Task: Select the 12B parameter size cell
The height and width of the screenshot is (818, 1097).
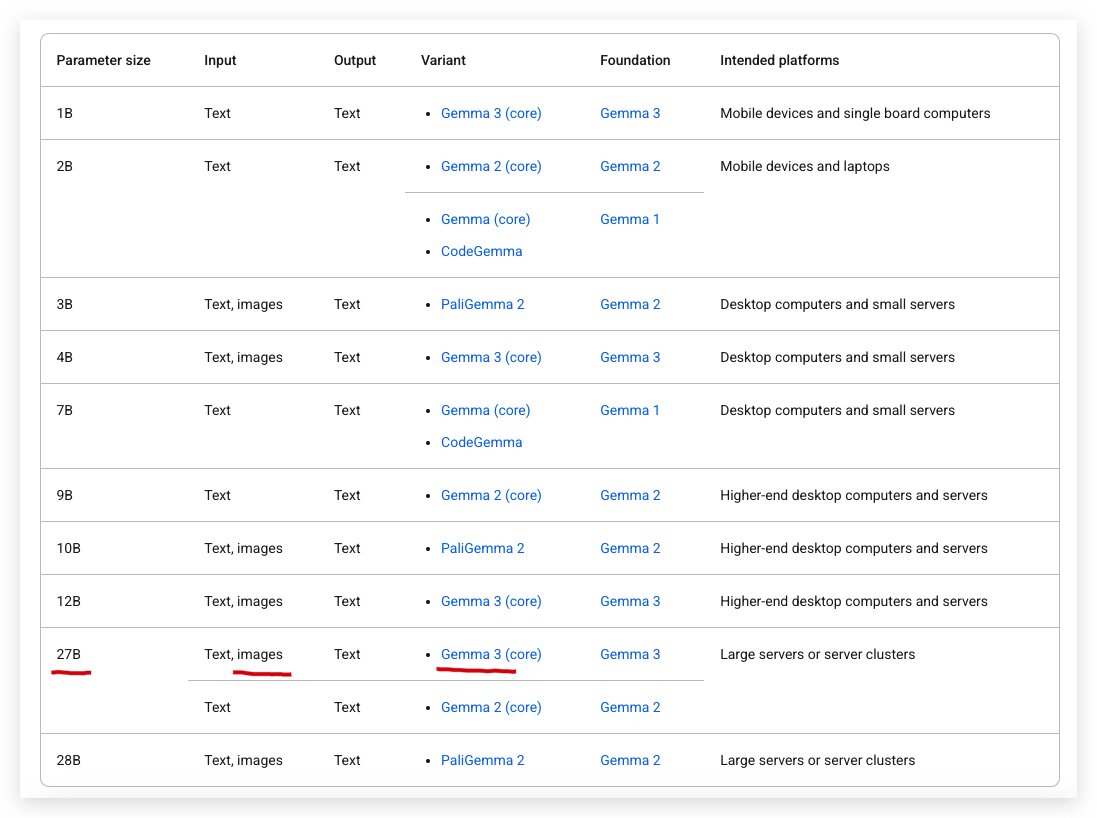Action: click(69, 602)
